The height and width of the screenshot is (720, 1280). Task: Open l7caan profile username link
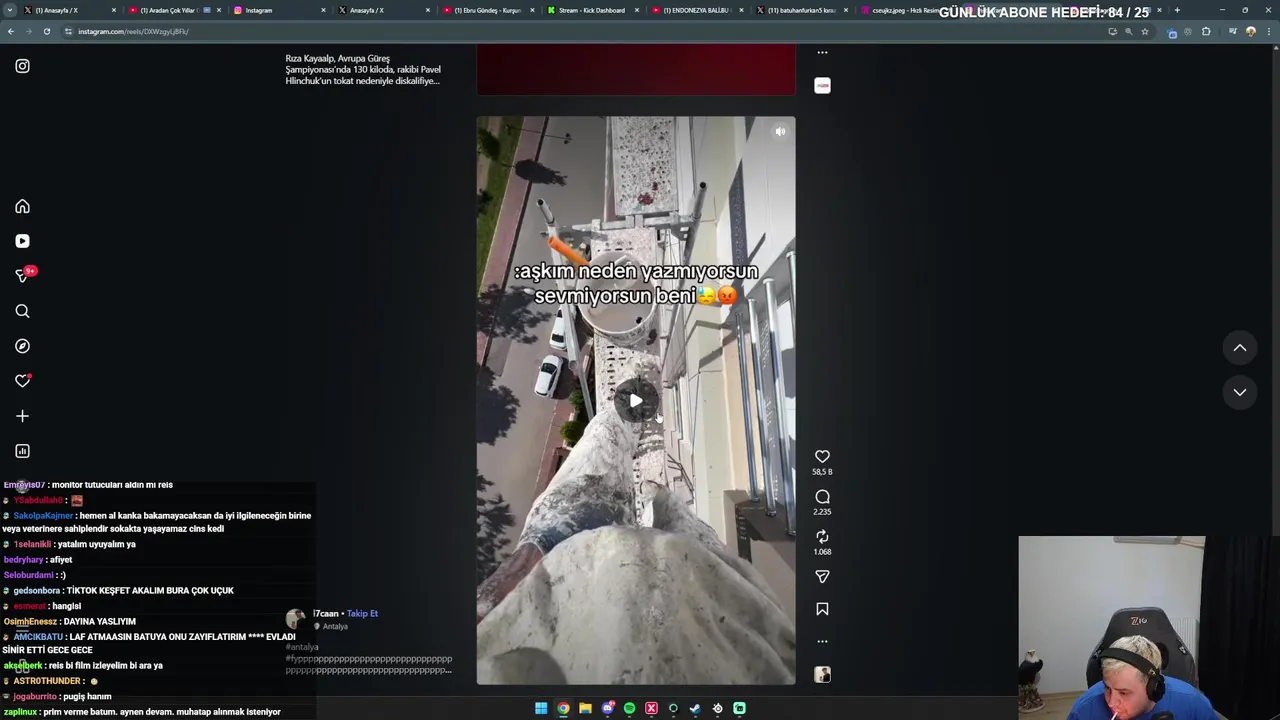coord(326,614)
